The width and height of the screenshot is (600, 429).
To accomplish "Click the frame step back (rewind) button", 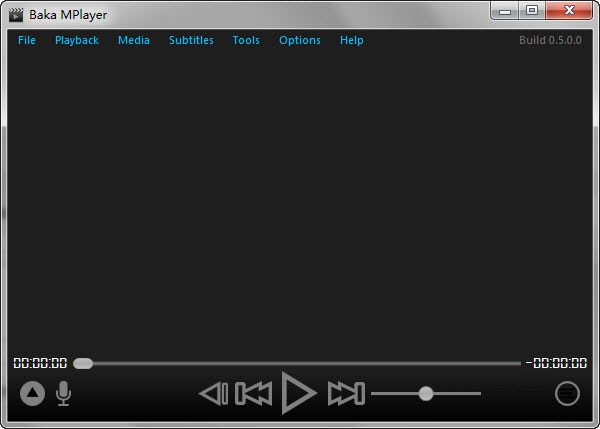I will tap(214, 393).
